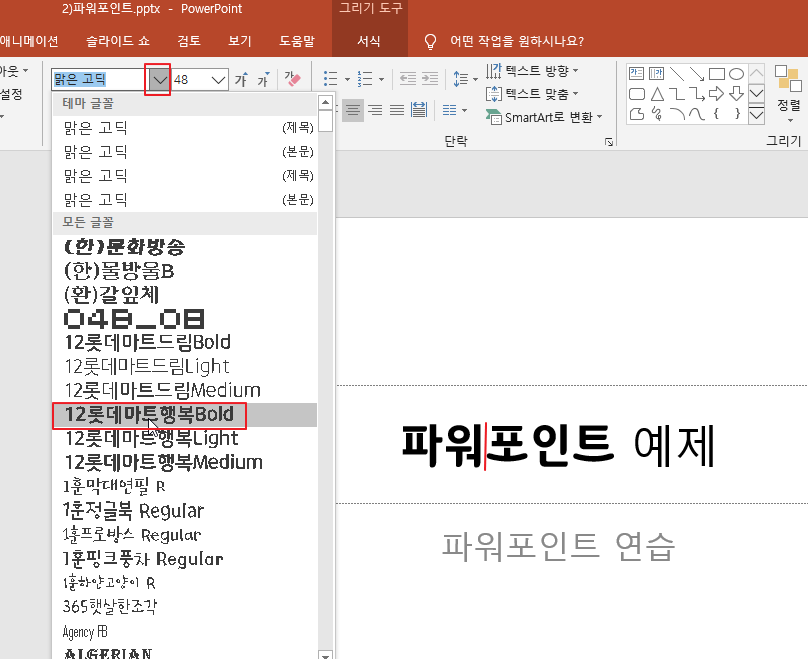
Task: Select the arrow line shape
Action: (x=697, y=74)
